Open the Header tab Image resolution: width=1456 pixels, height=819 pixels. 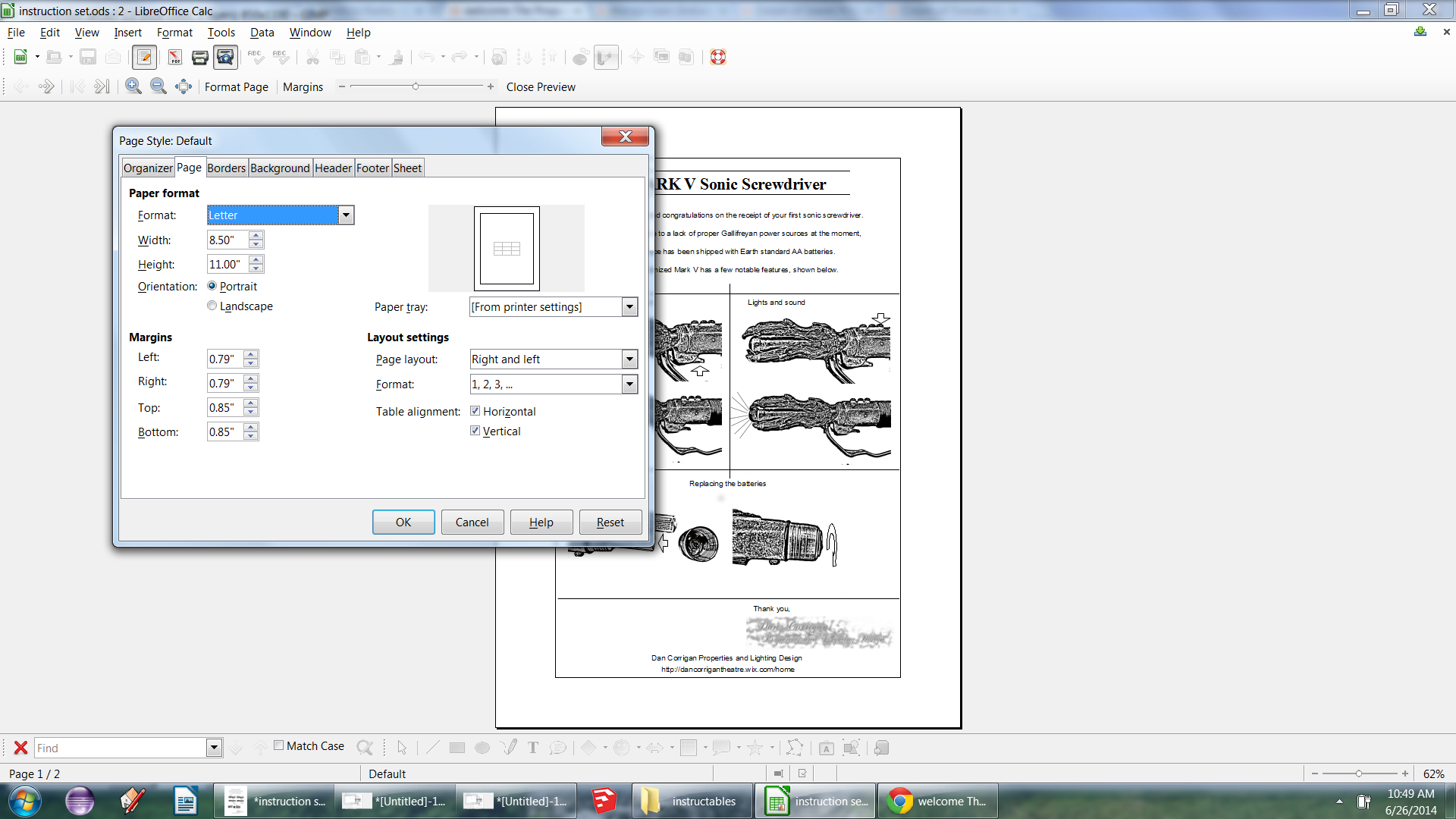[x=333, y=168]
